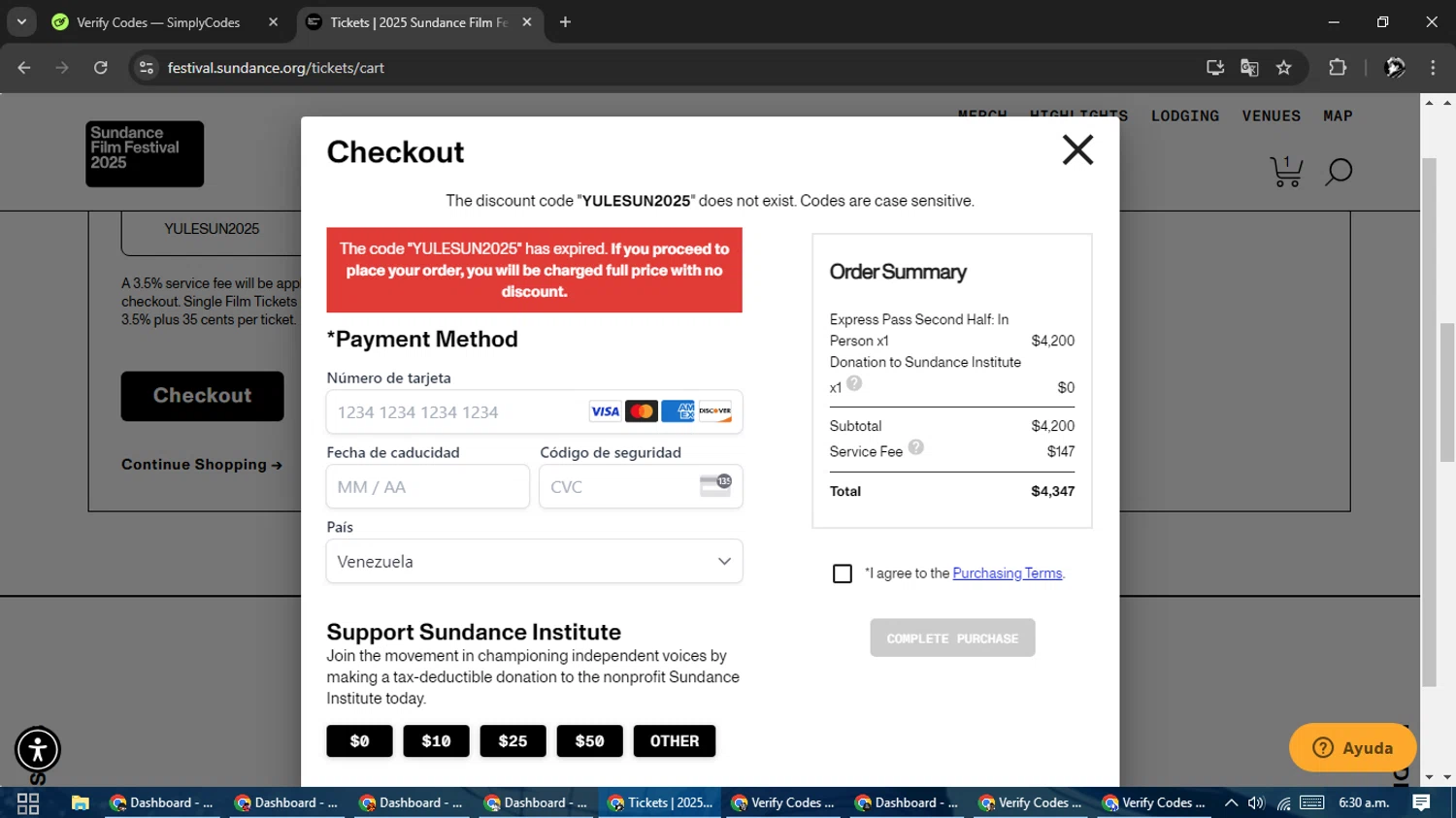Click the site search magnifier icon
This screenshot has height=818, width=1456.
click(x=1339, y=173)
